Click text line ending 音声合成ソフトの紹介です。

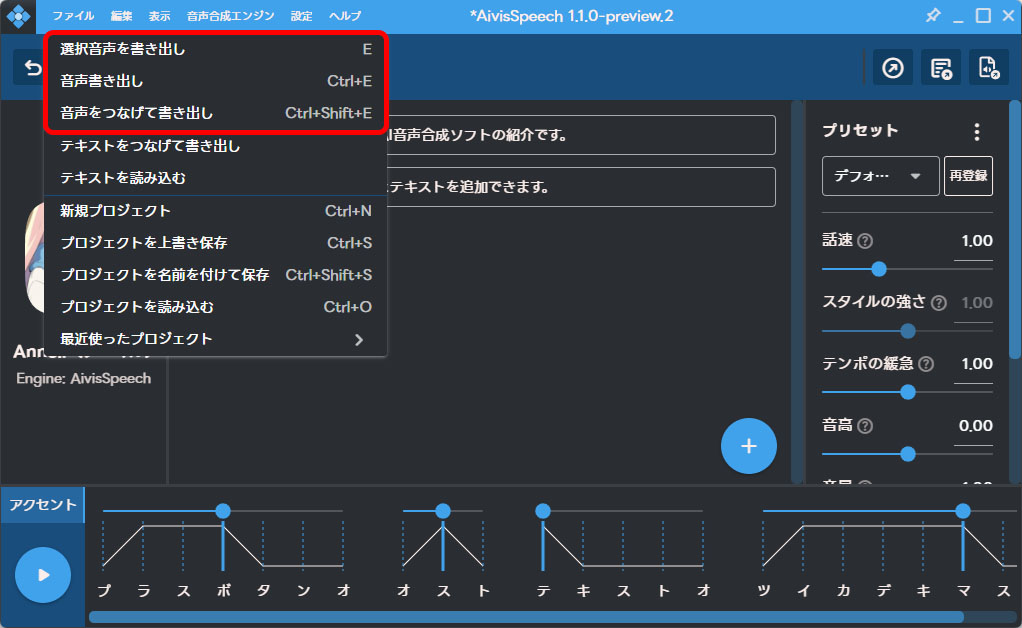(x=581, y=135)
